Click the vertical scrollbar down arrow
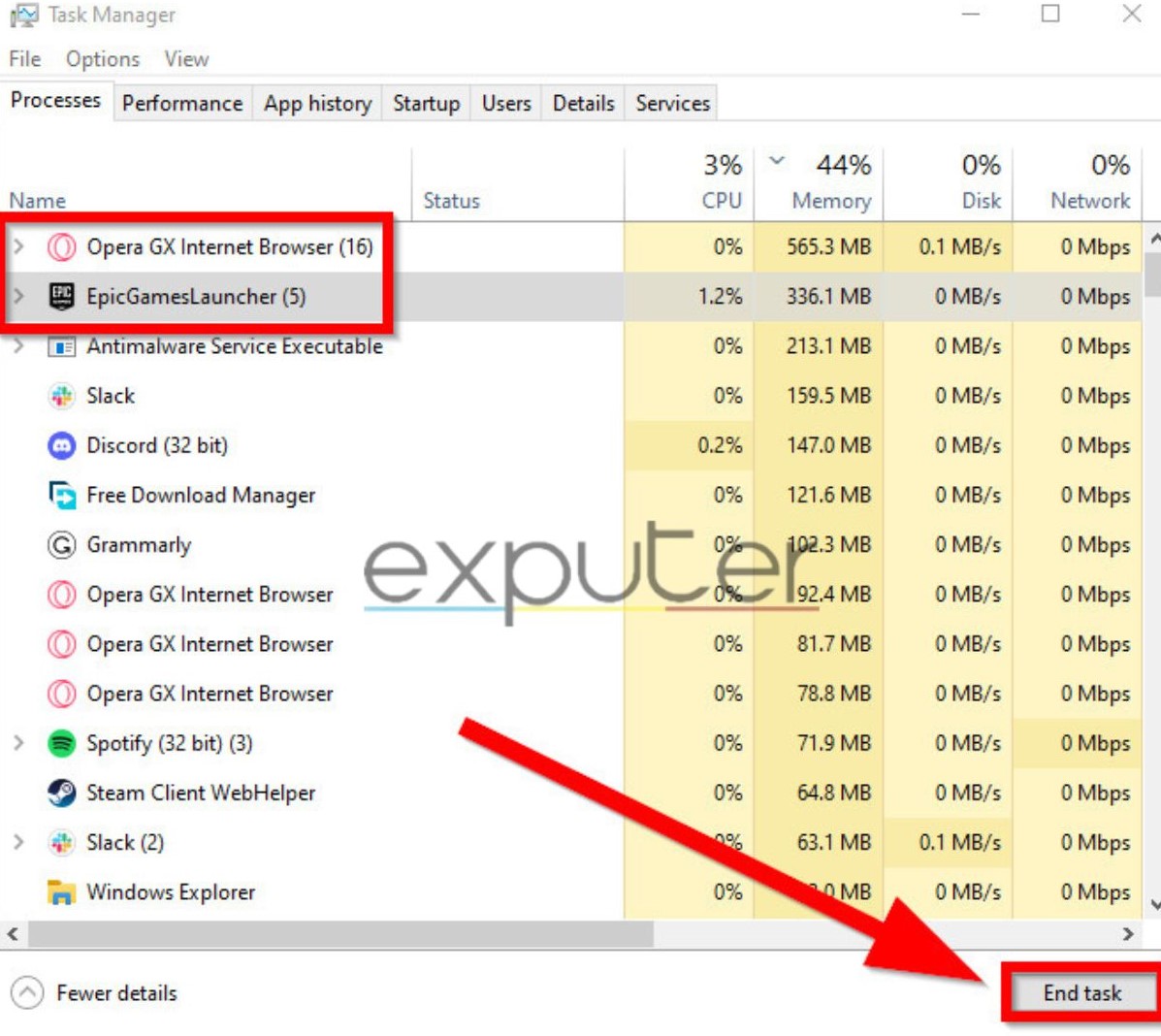The image size is (1161, 1036). point(1153,904)
